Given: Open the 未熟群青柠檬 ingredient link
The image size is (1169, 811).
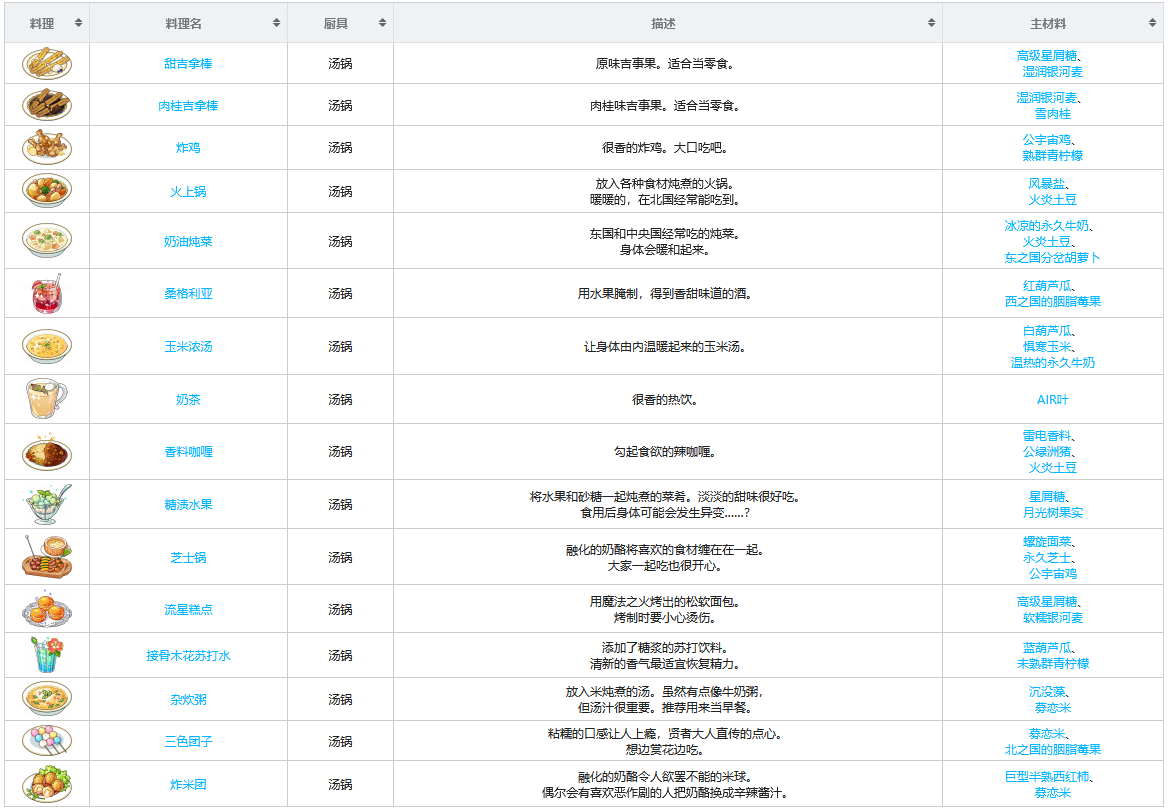Looking at the screenshot, I should (1052, 663).
